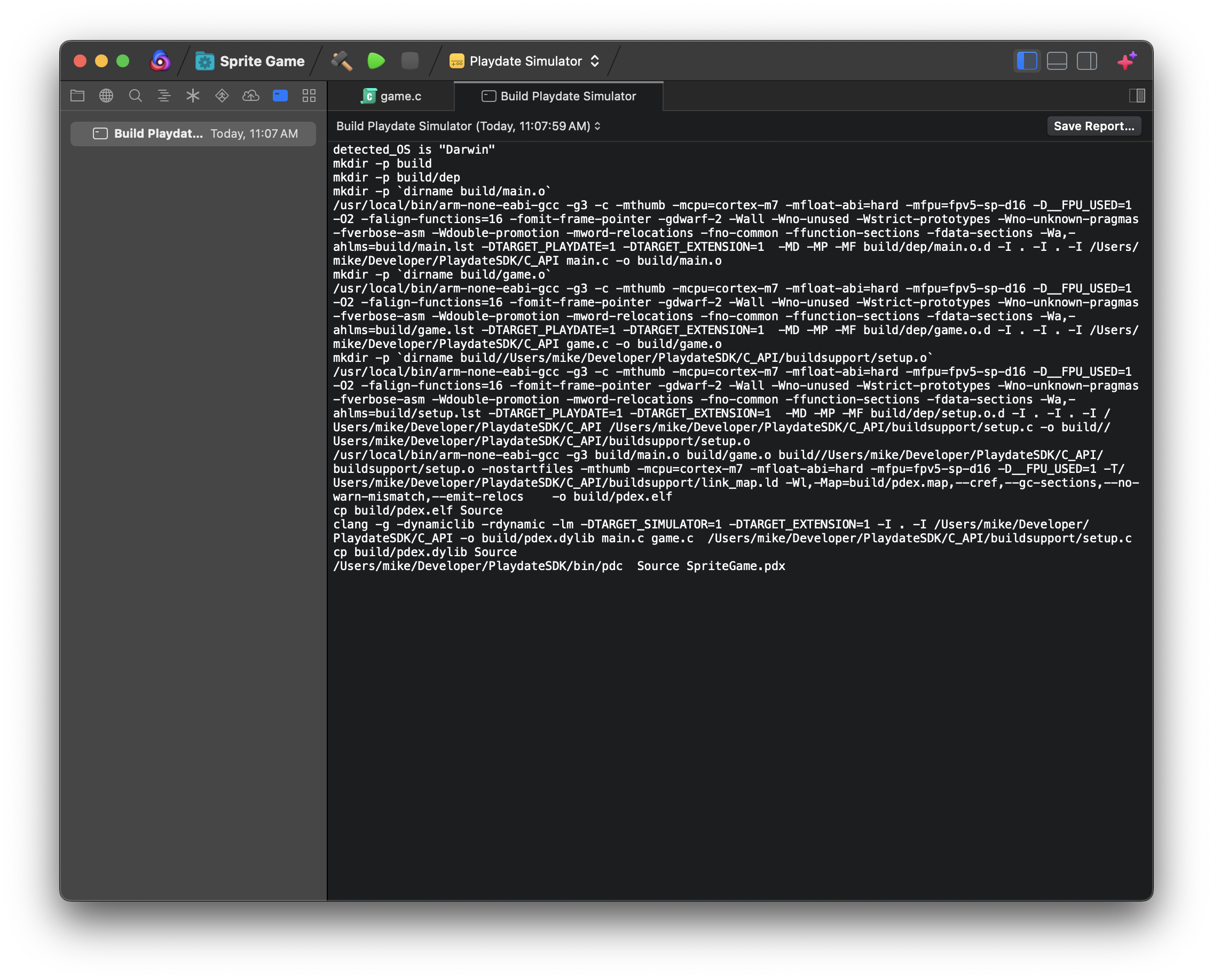1213x980 pixels.
Task: Open the Symbols outline sidebar icon
Action: [164, 96]
